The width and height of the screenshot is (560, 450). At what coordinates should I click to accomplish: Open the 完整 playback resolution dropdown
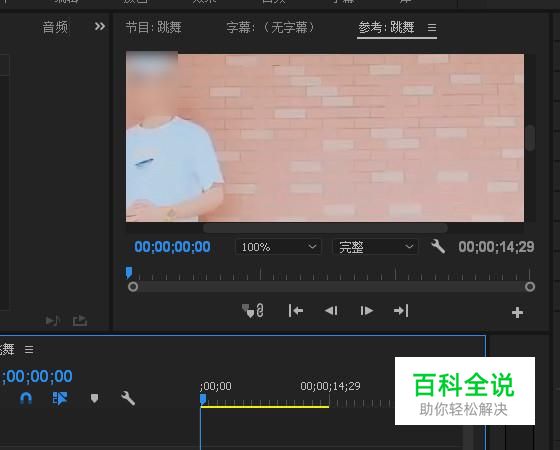coord(375,247)
